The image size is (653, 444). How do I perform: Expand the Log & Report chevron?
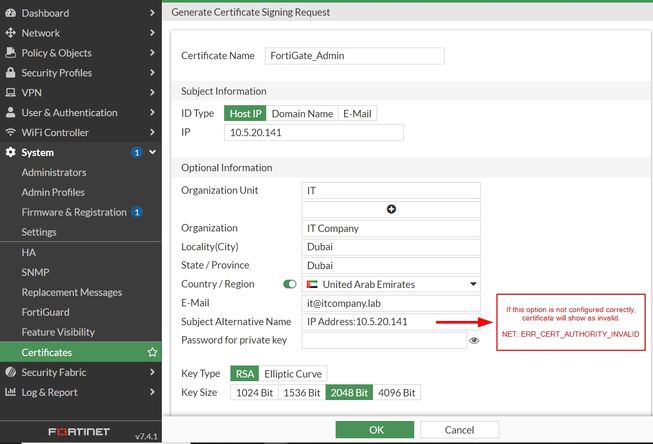152,392
